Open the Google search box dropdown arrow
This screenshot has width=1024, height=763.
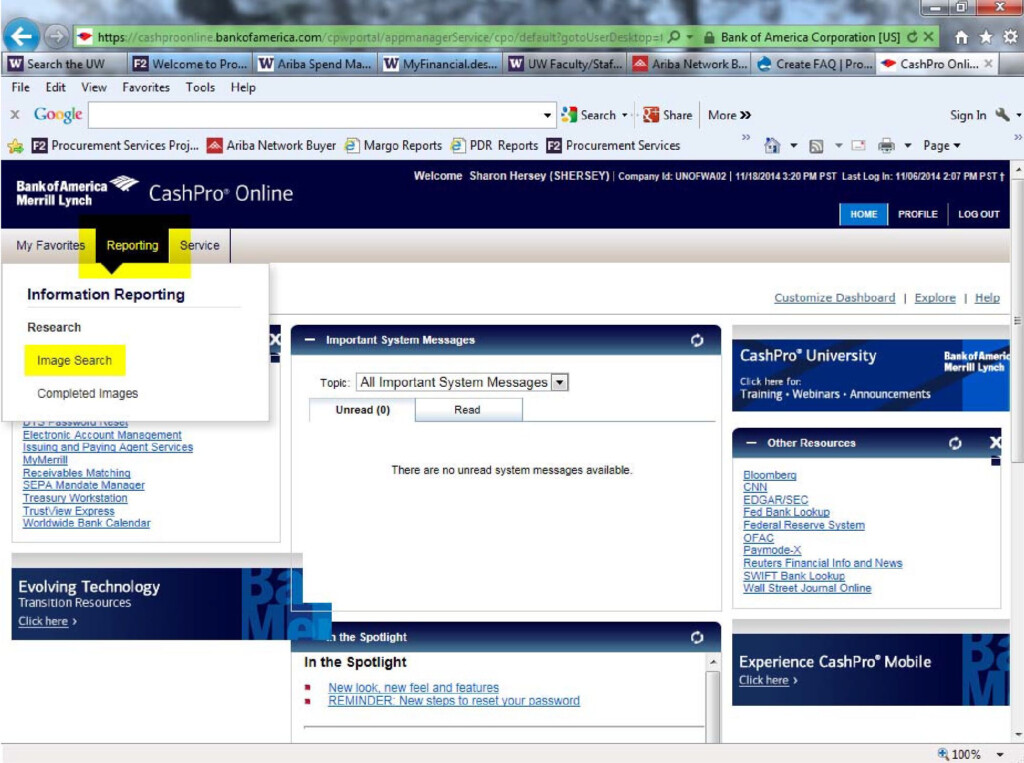point(547,115)
